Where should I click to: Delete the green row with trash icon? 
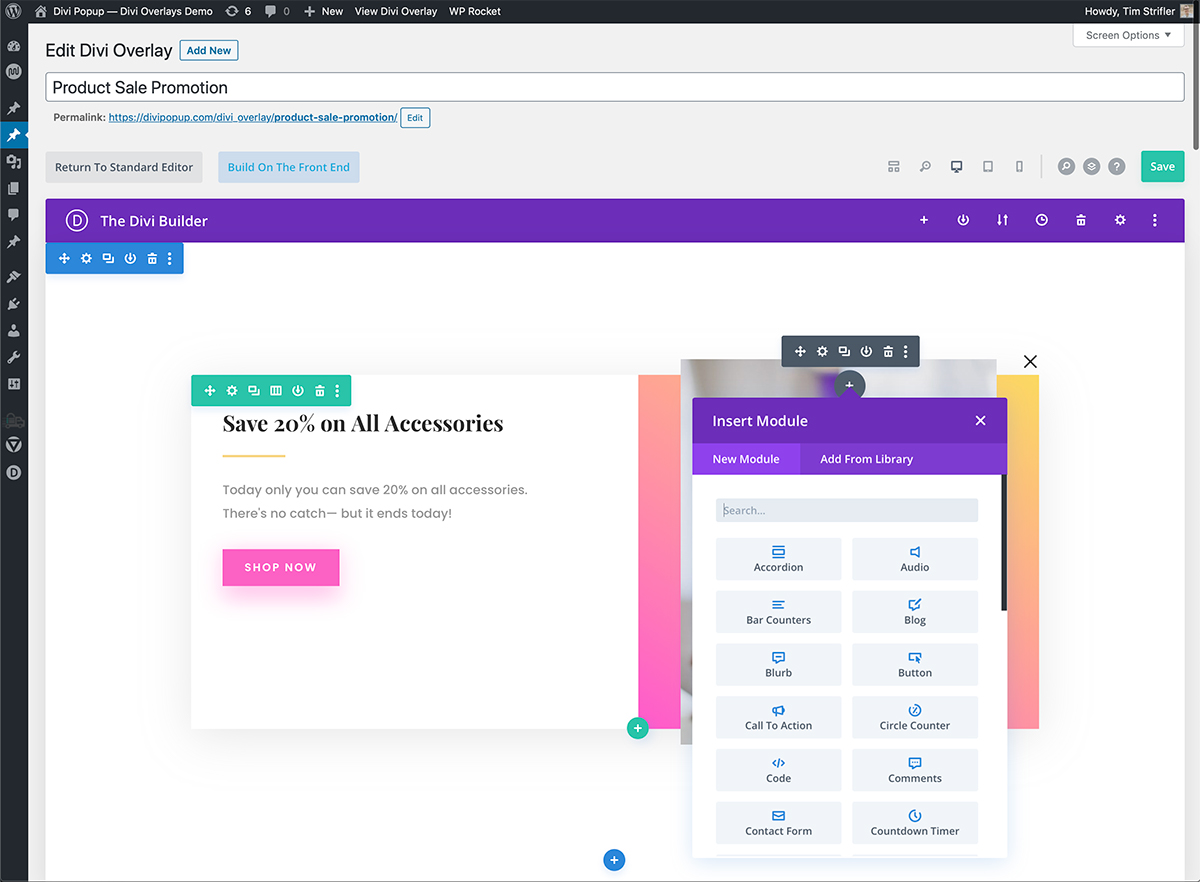coord(320,391)
